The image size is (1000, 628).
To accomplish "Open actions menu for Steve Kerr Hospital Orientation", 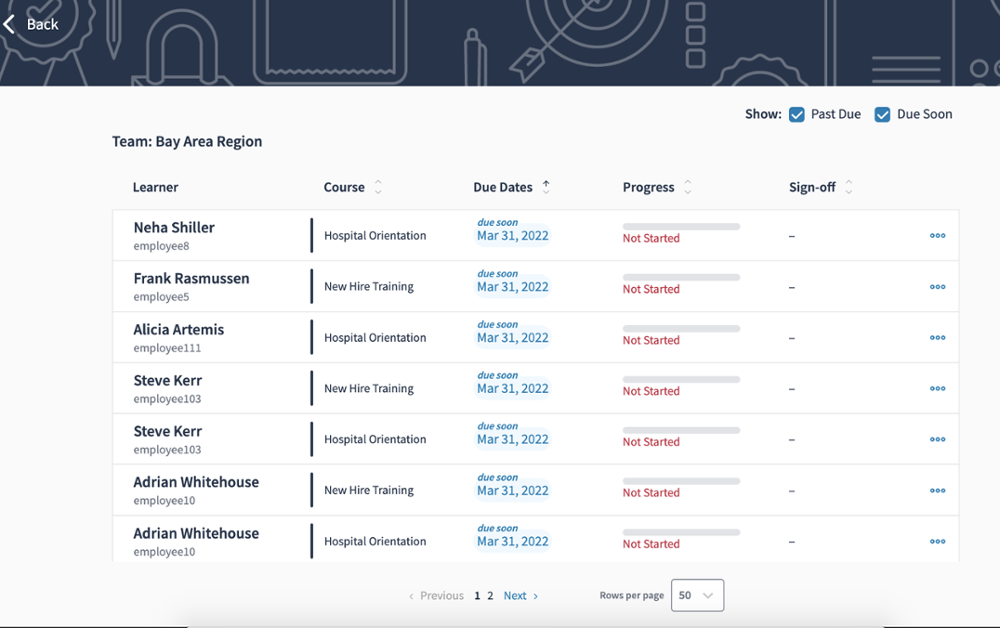I will click(x=937, y=440).
